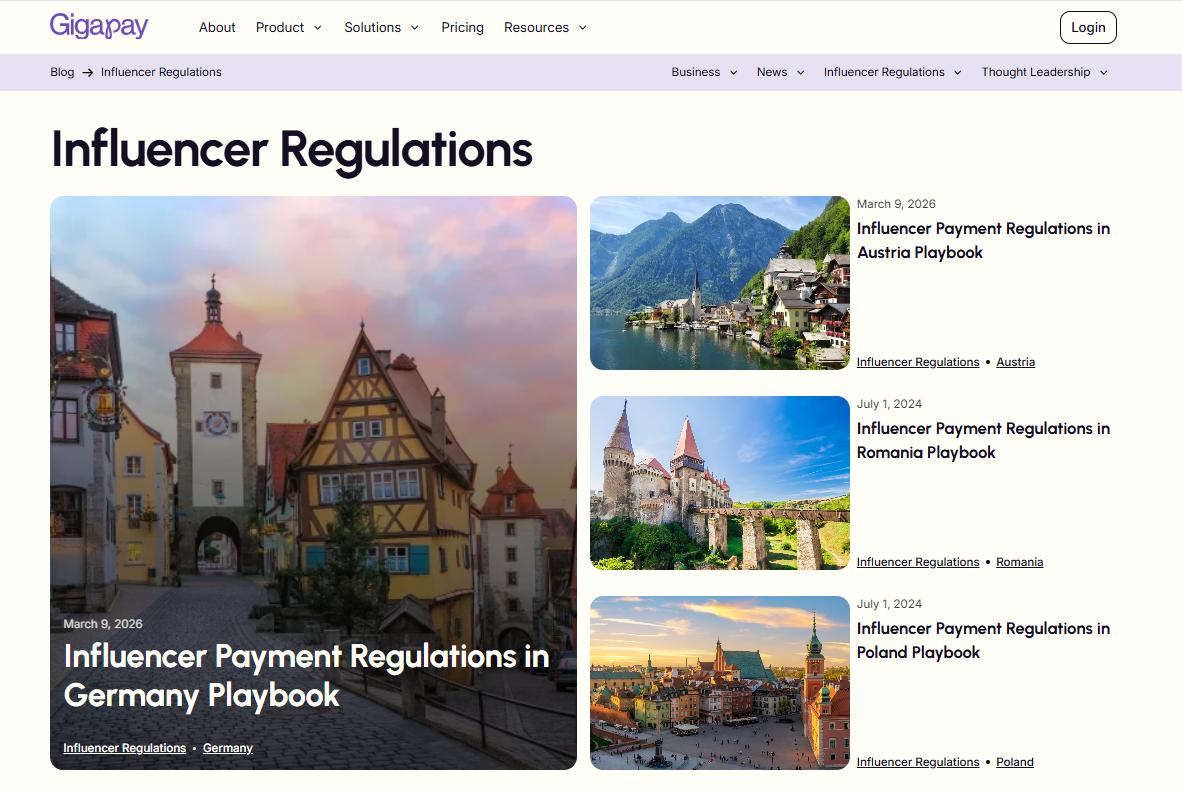Click the Austria tag link

[x=1015, y=362]
